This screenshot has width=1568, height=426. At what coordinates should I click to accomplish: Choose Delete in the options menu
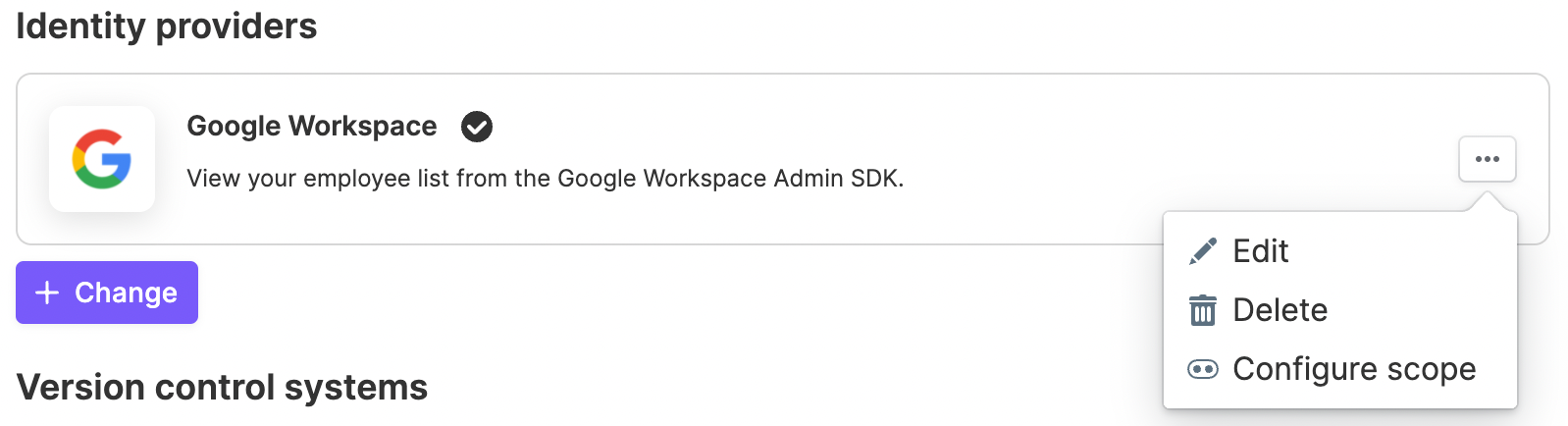[x=1340, y=310]
